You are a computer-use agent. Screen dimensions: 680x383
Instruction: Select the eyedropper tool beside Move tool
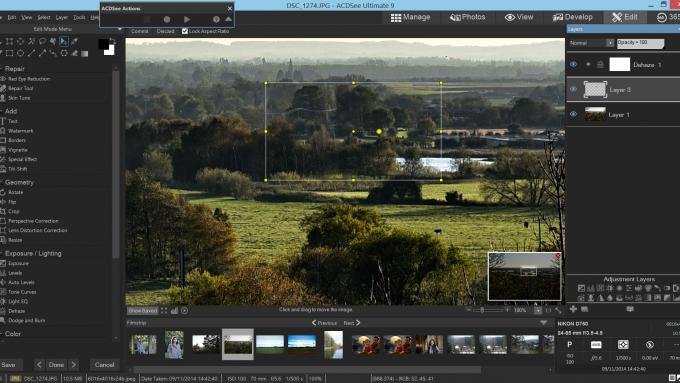74,41
